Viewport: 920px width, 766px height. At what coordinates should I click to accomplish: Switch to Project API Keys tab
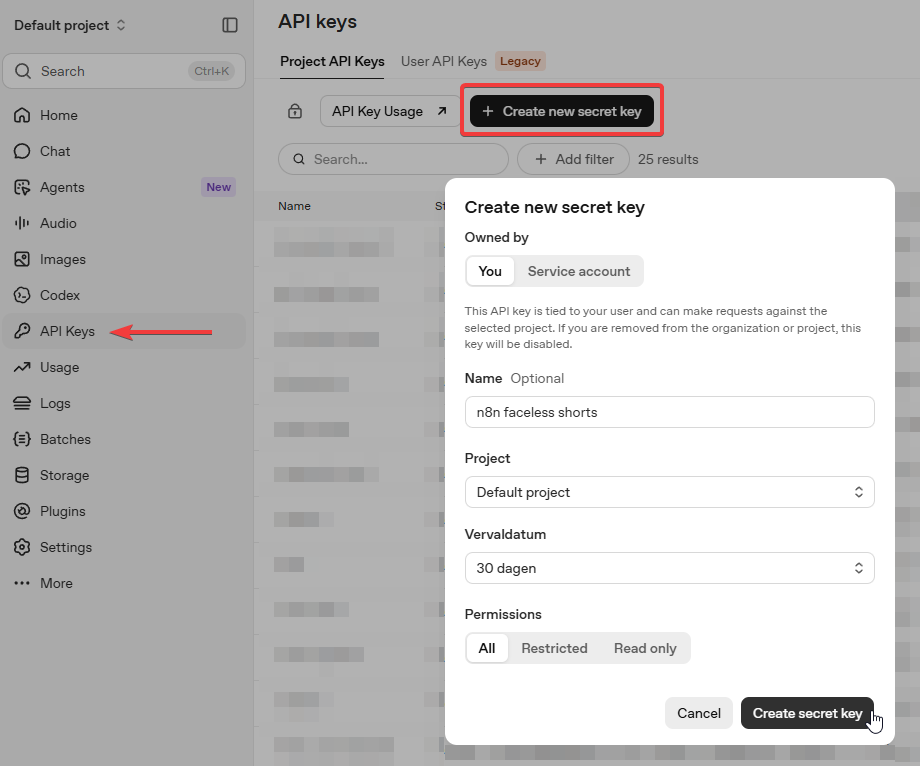(332, 61)
